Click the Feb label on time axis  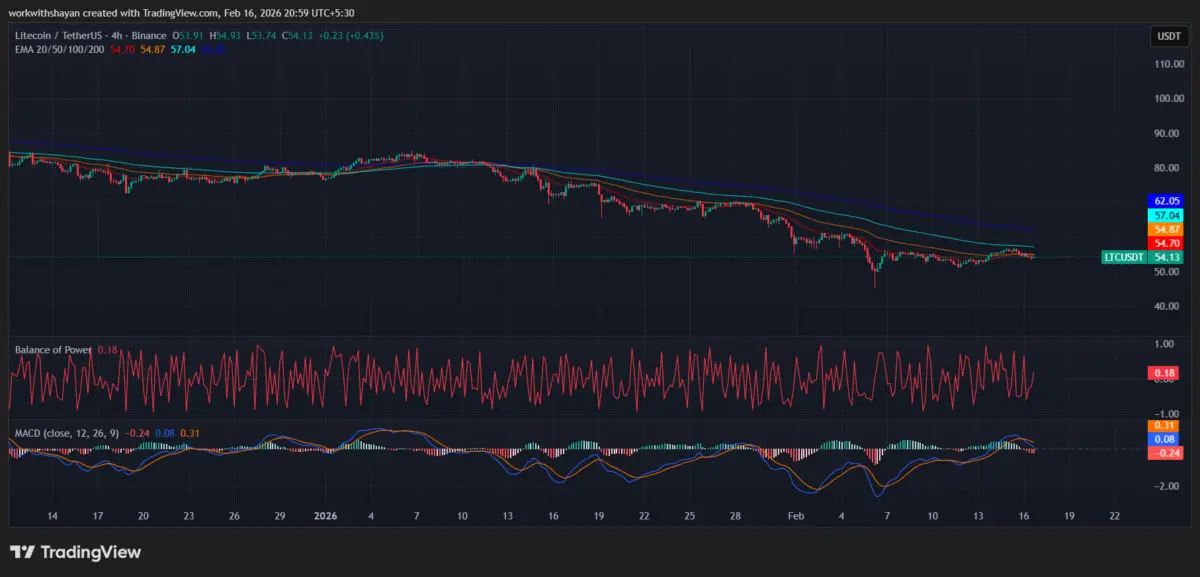pos(796,516)
